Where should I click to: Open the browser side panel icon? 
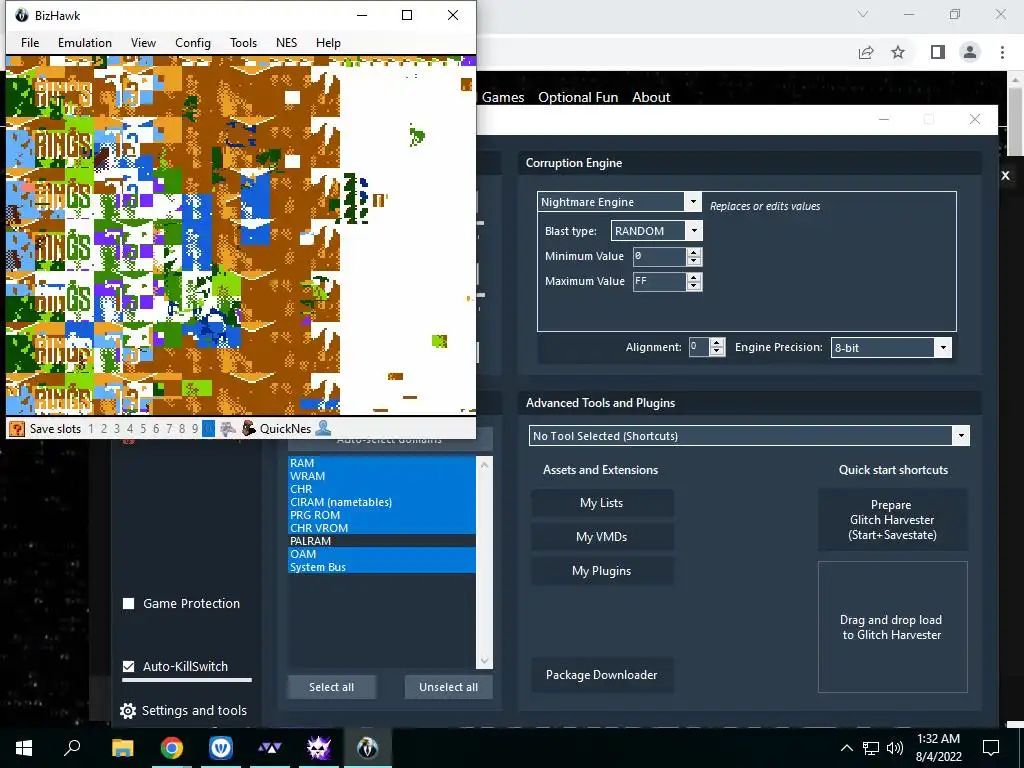(938, 52)
